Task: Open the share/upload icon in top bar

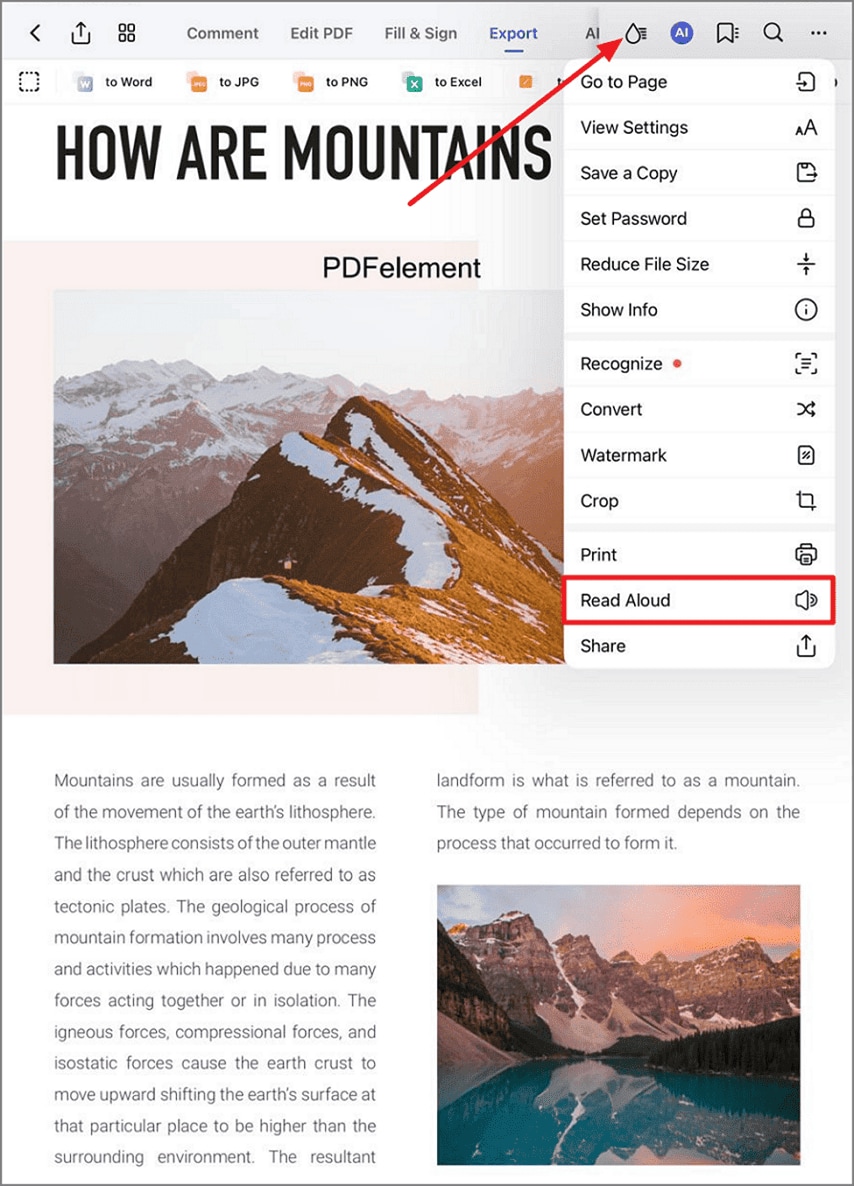Action: coord(81,33)
